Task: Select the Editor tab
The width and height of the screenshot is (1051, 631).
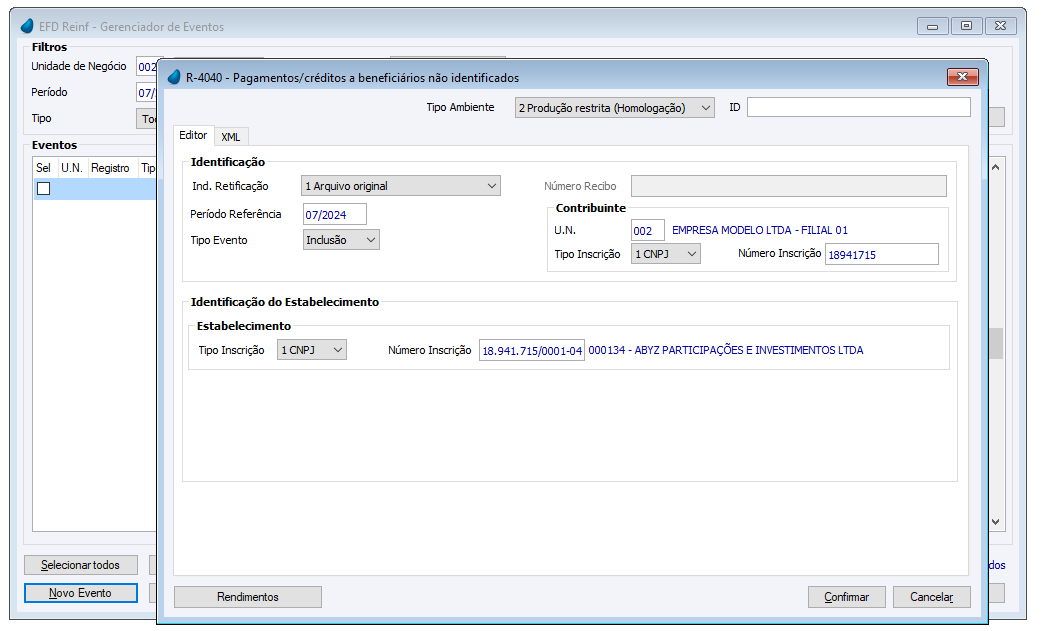Action: pyautogui.click(x=193, y=135)
